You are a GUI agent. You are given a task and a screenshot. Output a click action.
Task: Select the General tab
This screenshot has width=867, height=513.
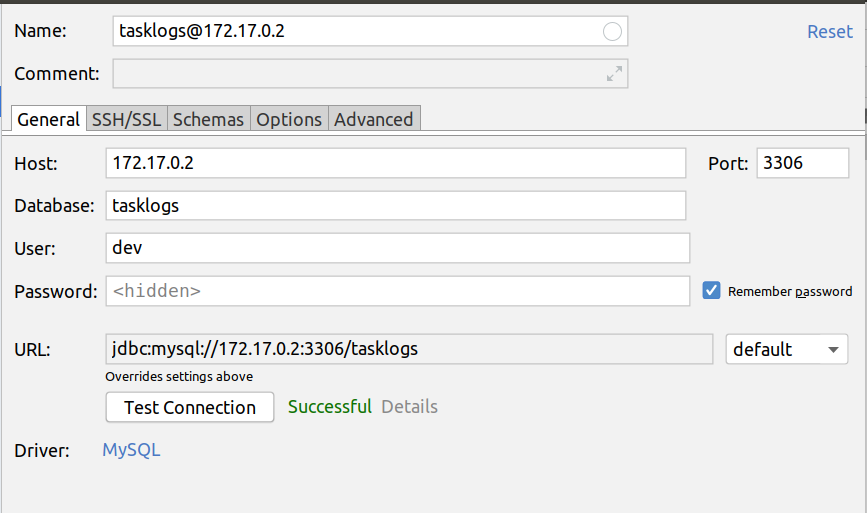tap(49, 119)
